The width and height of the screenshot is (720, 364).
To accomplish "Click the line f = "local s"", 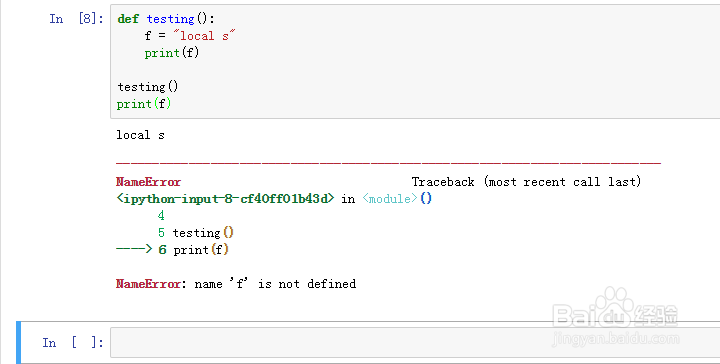I will [190, 36].
